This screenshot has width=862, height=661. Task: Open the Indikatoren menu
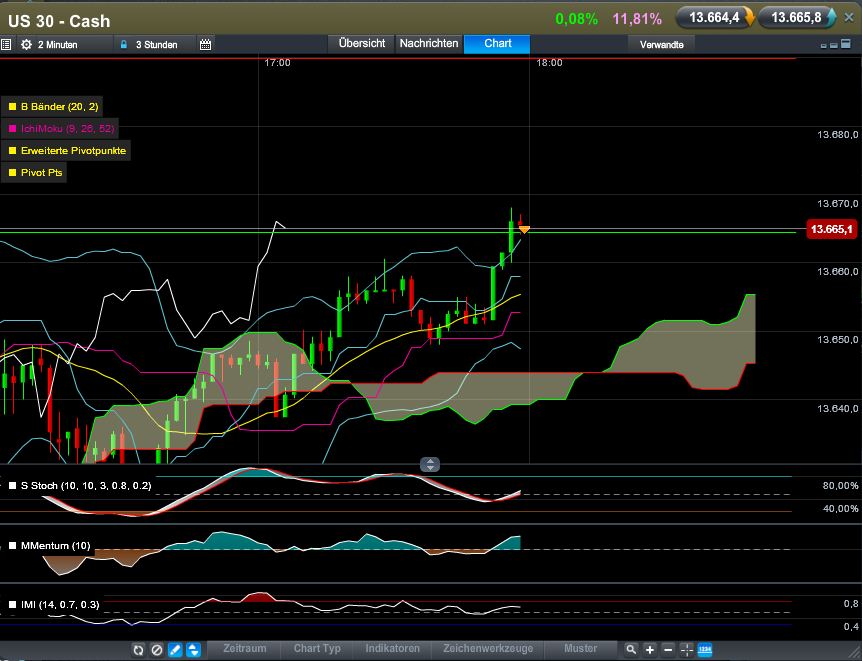(x=392, y=649)
